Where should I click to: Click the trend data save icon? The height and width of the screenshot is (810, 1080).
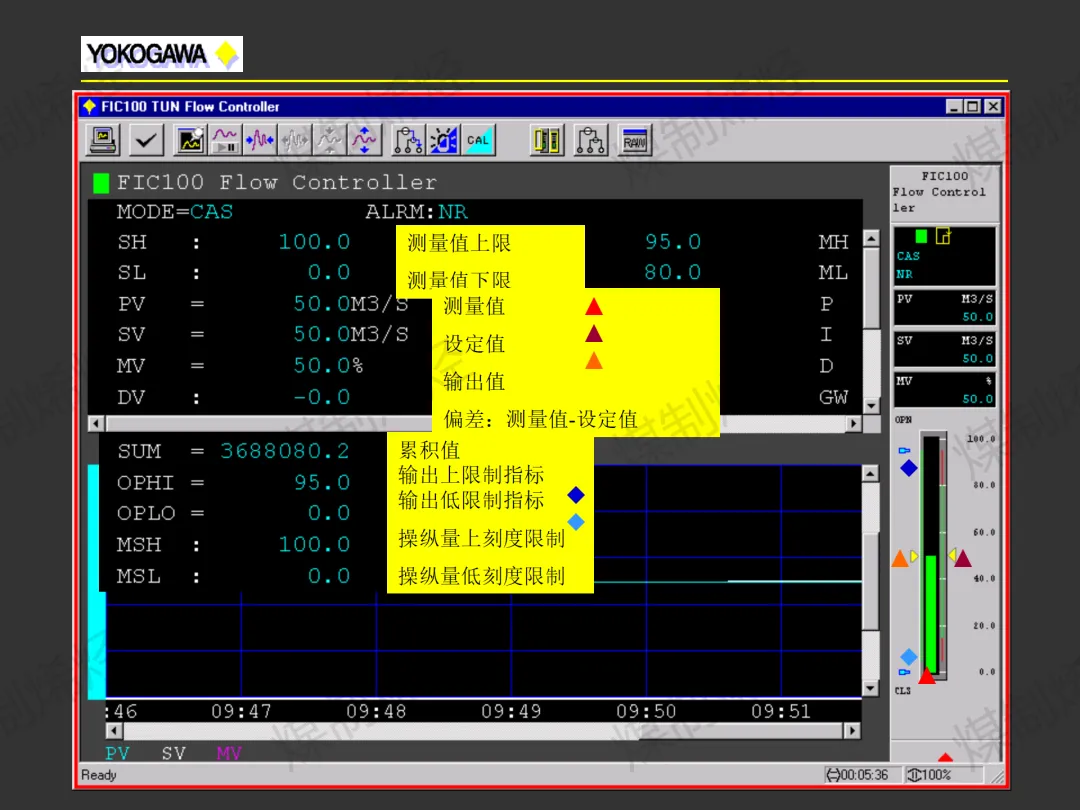pyautogui.click(x=190, y=140)
